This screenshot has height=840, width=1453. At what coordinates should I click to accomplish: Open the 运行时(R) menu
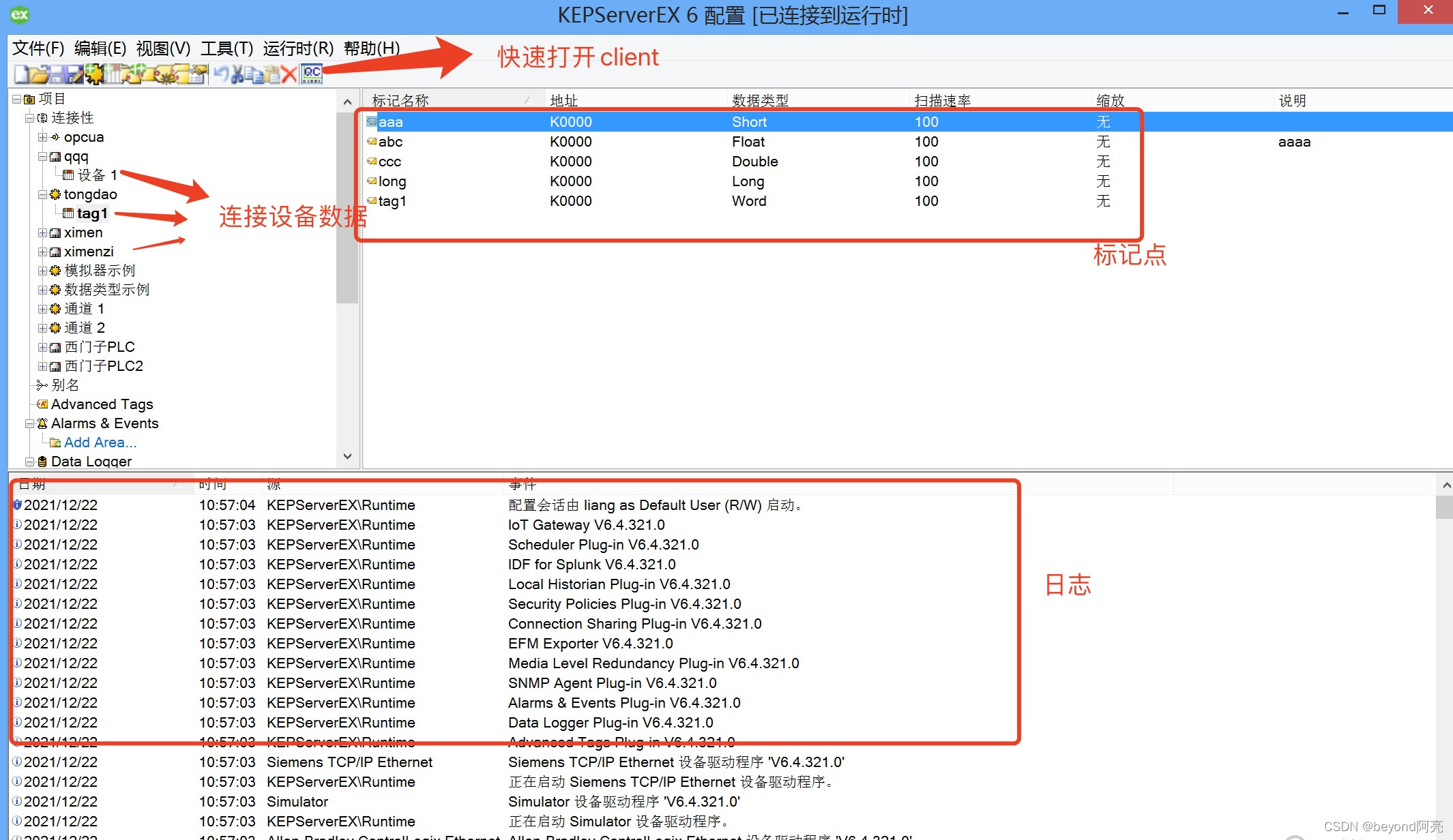pos(298,48)
